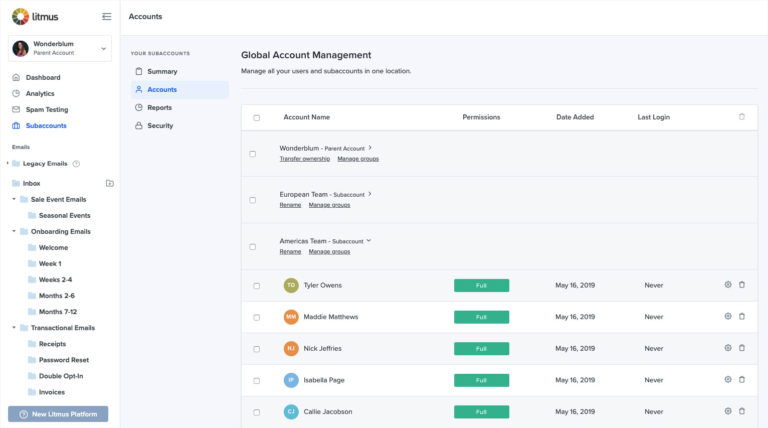Expand the Wonderblum Parent Account row chevron
This screenshot has height=428, width=768.
pos(370,147)
